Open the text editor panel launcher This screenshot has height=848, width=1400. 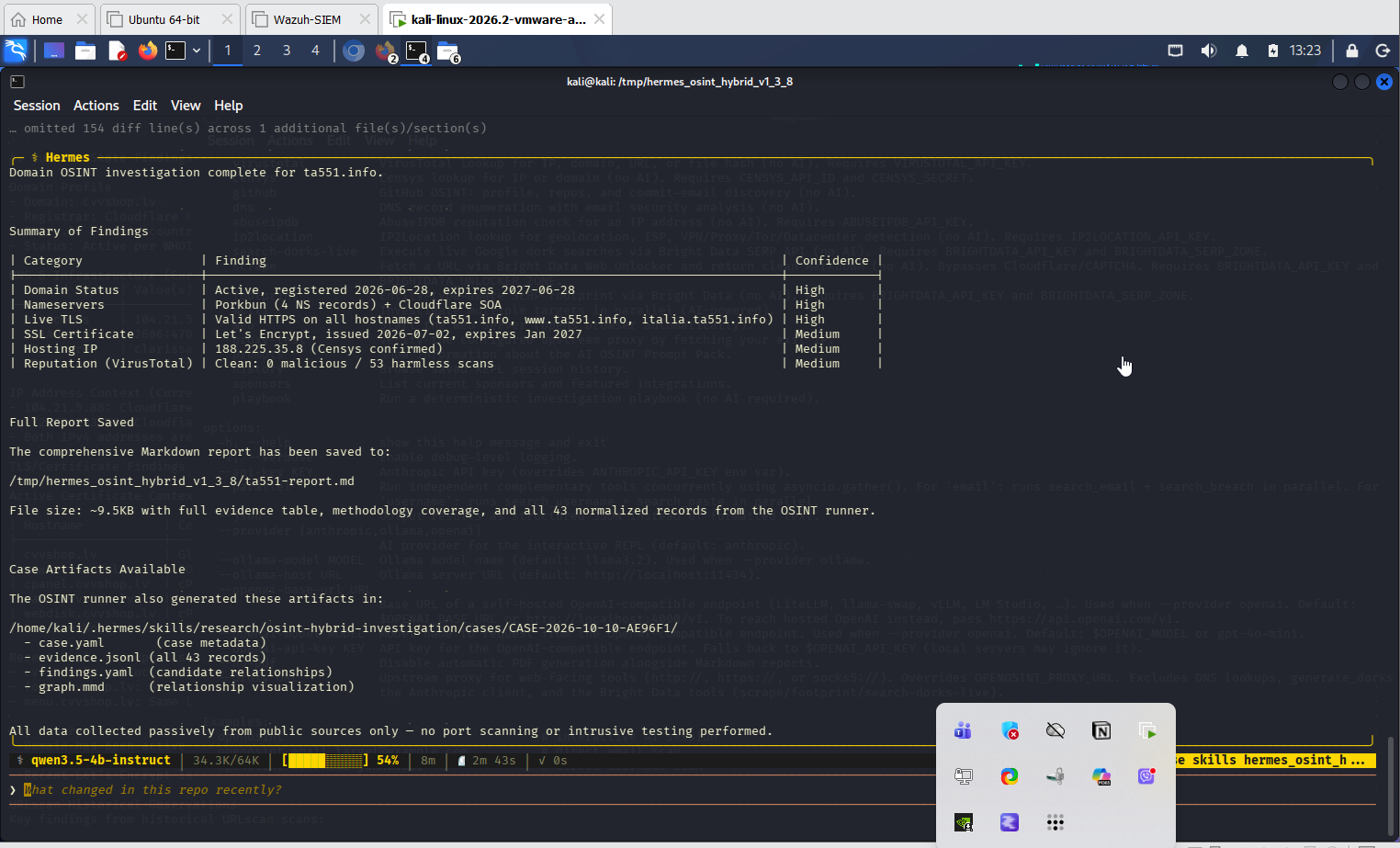click(x=117, y=51)
